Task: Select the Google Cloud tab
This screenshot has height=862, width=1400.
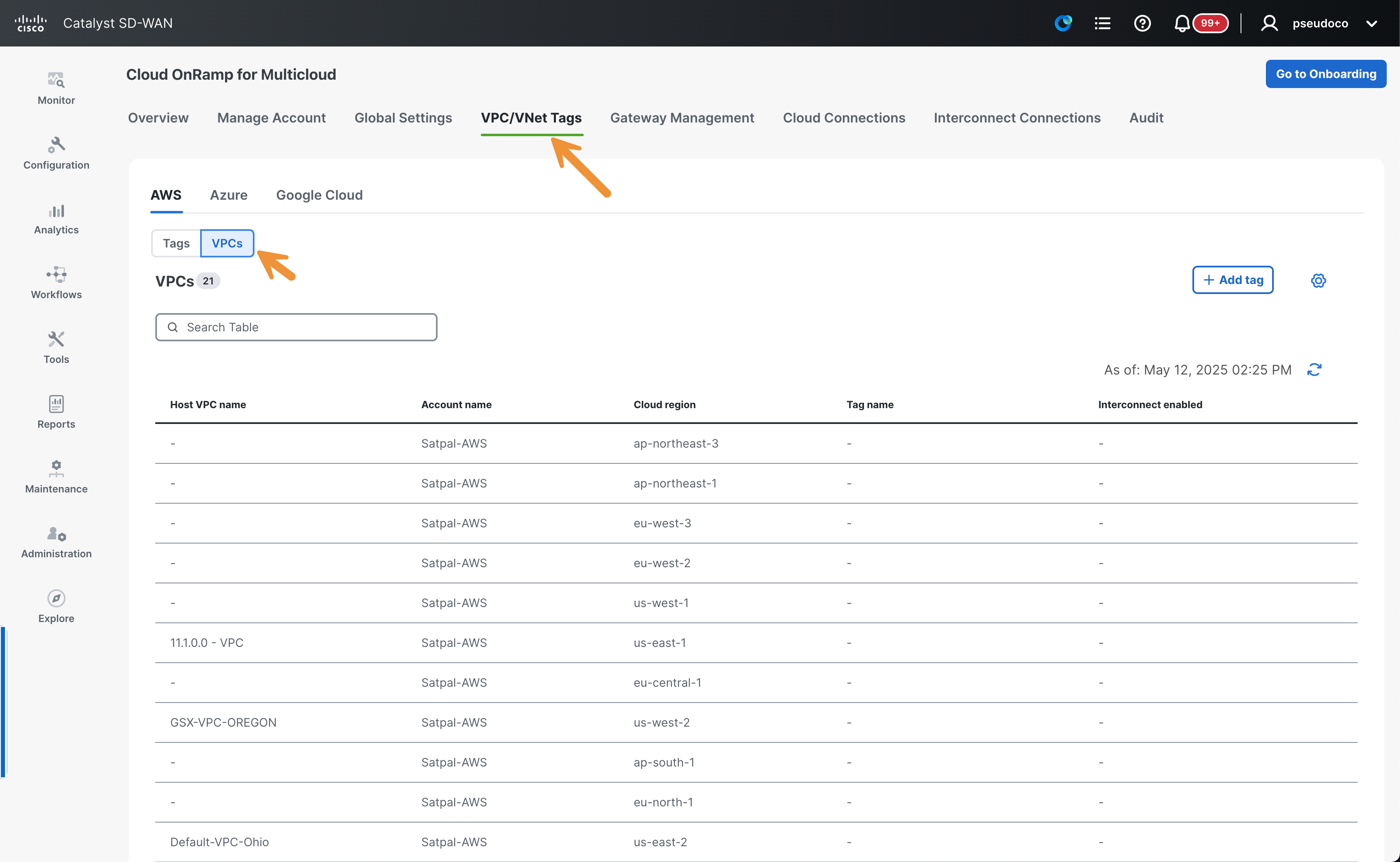Action: click(x=319, y=195)
